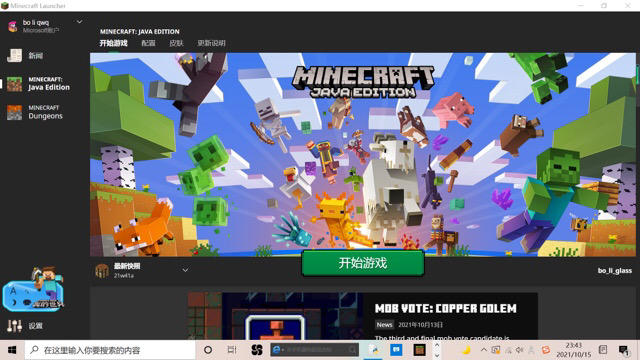Click the input mode indicator tray icon
The height and width of the screenshot is (360, 640).
click(602, 350)
